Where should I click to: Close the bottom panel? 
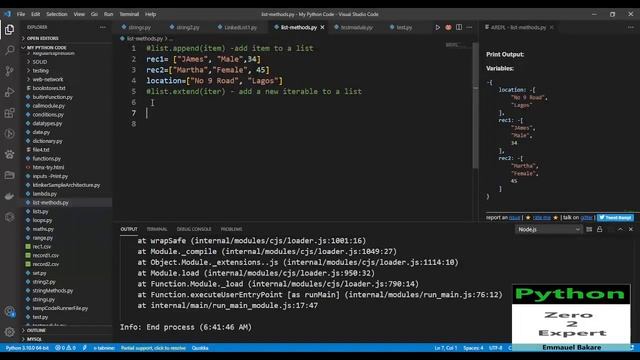[631, 229]
